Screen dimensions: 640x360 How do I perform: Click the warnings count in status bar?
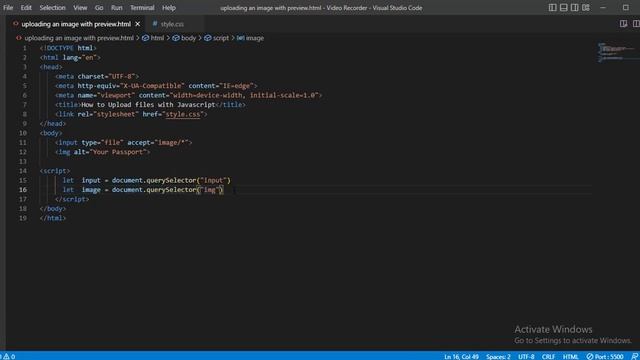[8, 356]
